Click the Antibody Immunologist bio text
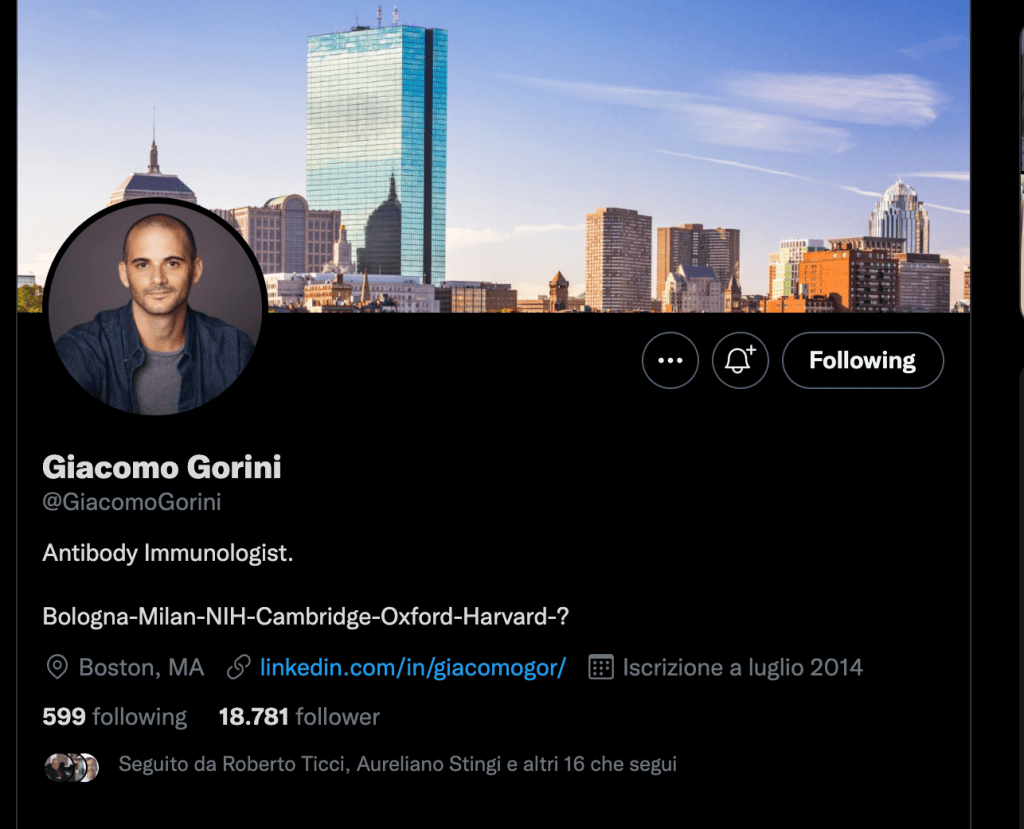The height and width of the screenshot is (829, 1024). [168, 553]
